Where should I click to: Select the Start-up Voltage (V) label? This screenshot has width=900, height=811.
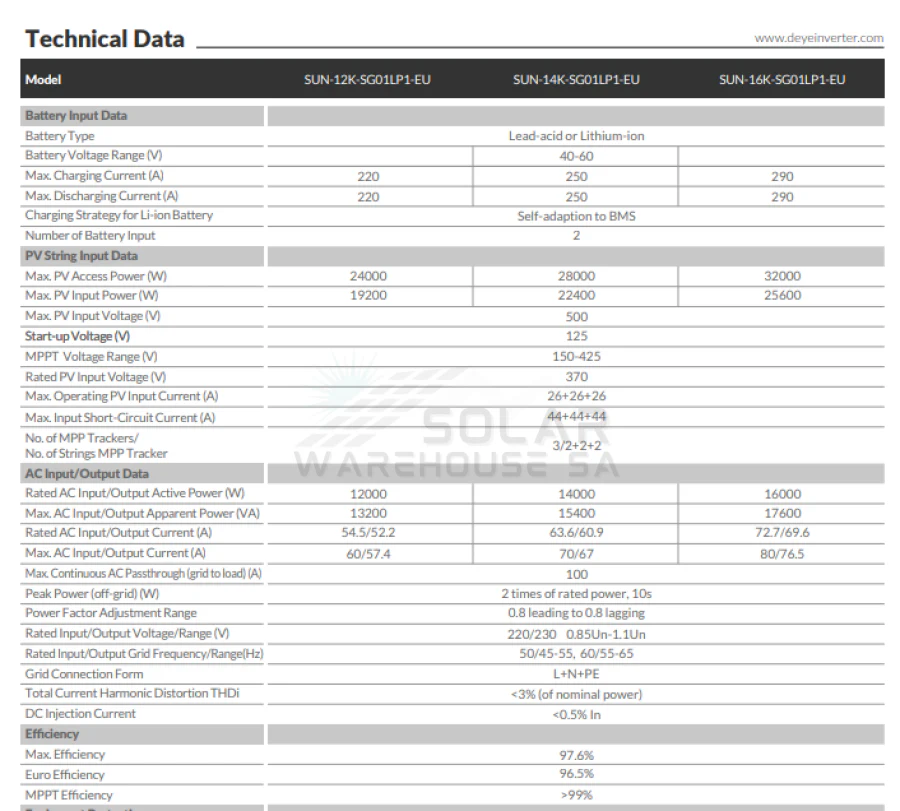coord(77,336)
